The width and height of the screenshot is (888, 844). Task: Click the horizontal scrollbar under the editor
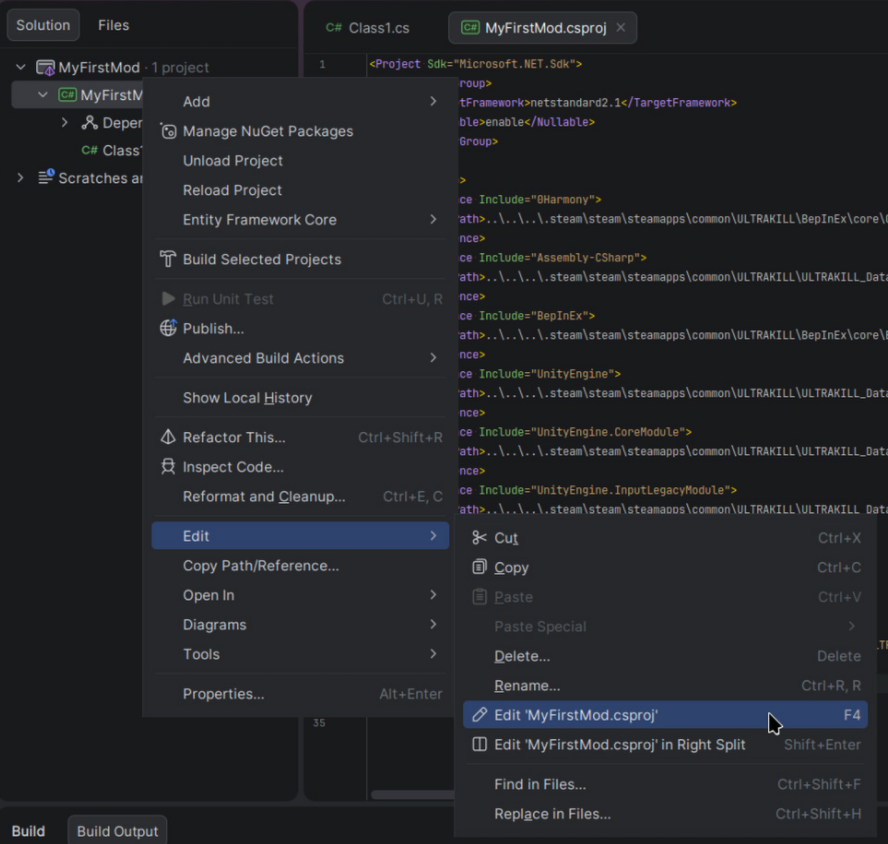[410, 795]
